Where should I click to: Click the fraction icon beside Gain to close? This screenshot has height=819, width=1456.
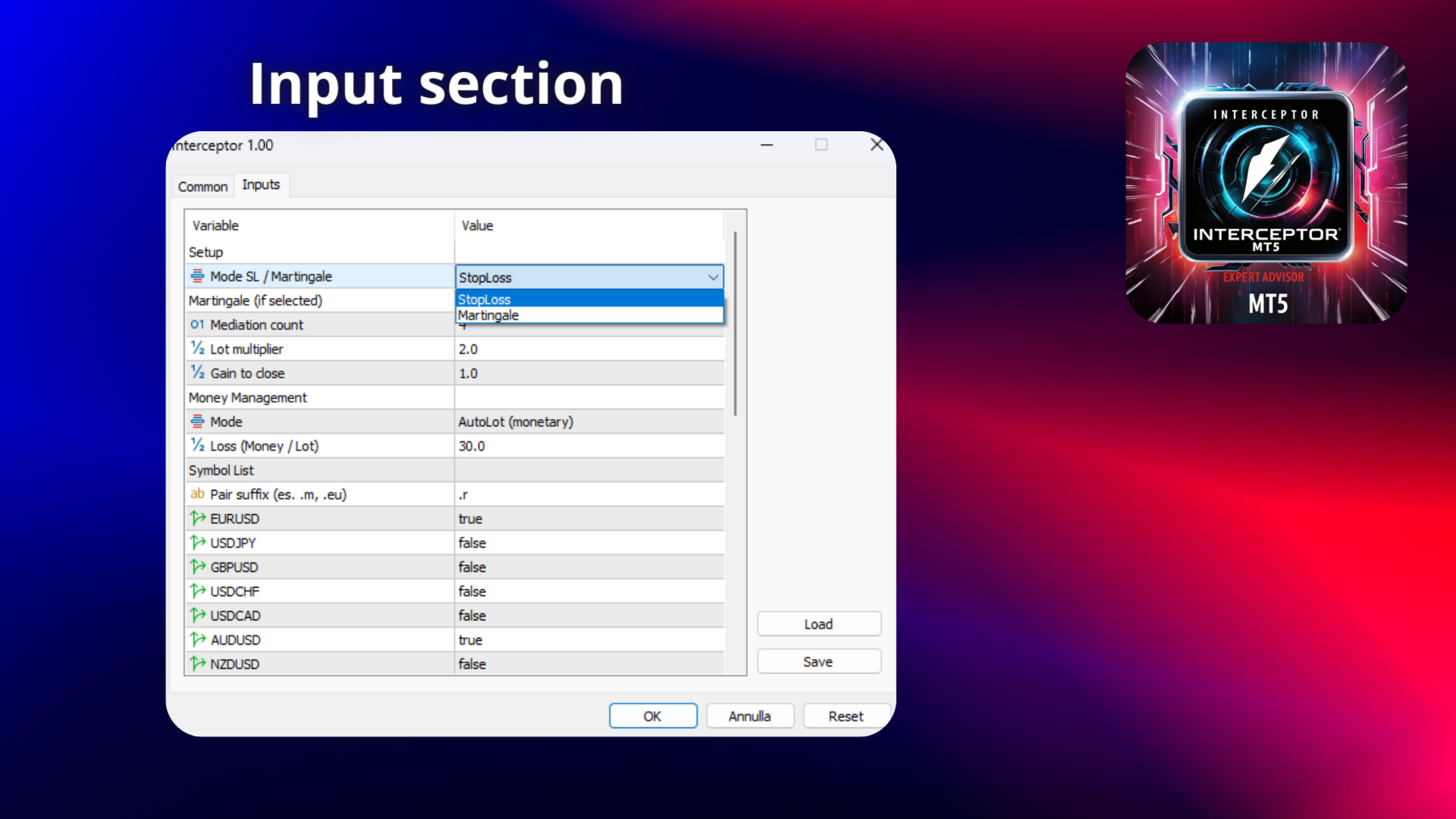(197, 373)
